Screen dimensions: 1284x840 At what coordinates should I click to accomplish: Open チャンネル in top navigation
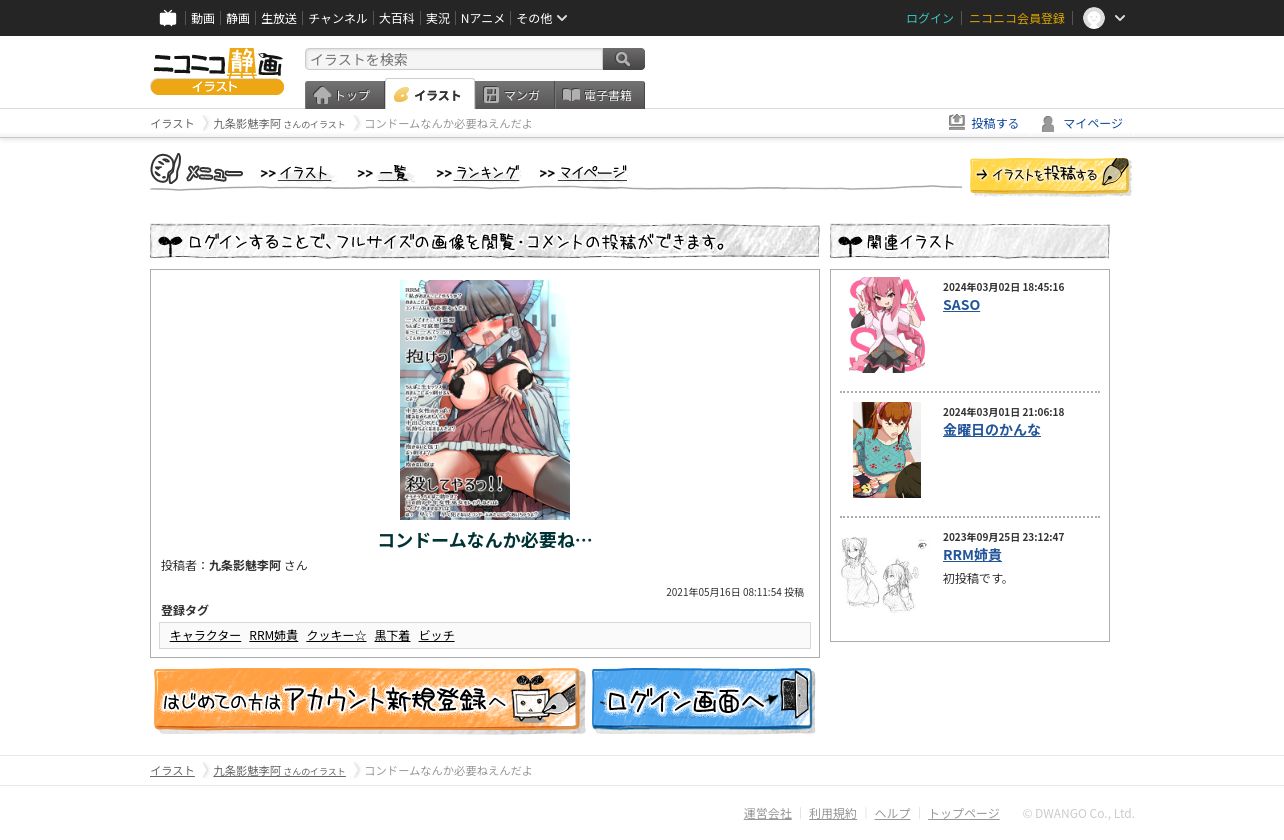coord(338,18)
